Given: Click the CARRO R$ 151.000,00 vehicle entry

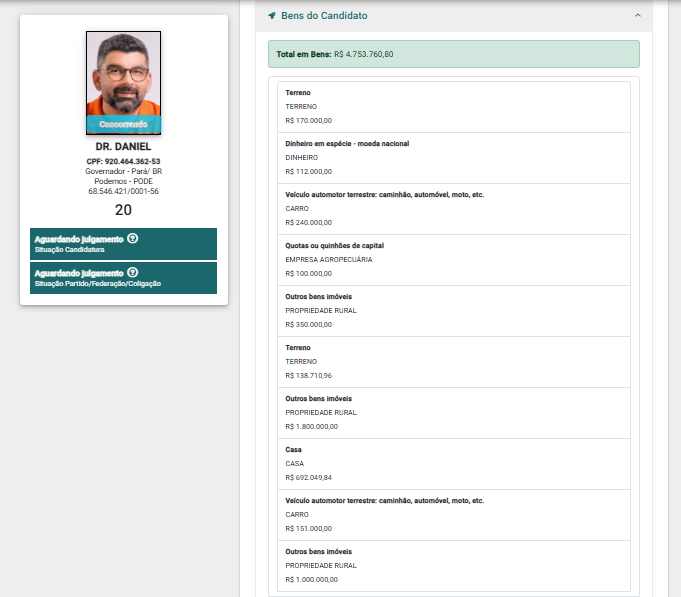Looking at the screenshot, I should 454,515.
